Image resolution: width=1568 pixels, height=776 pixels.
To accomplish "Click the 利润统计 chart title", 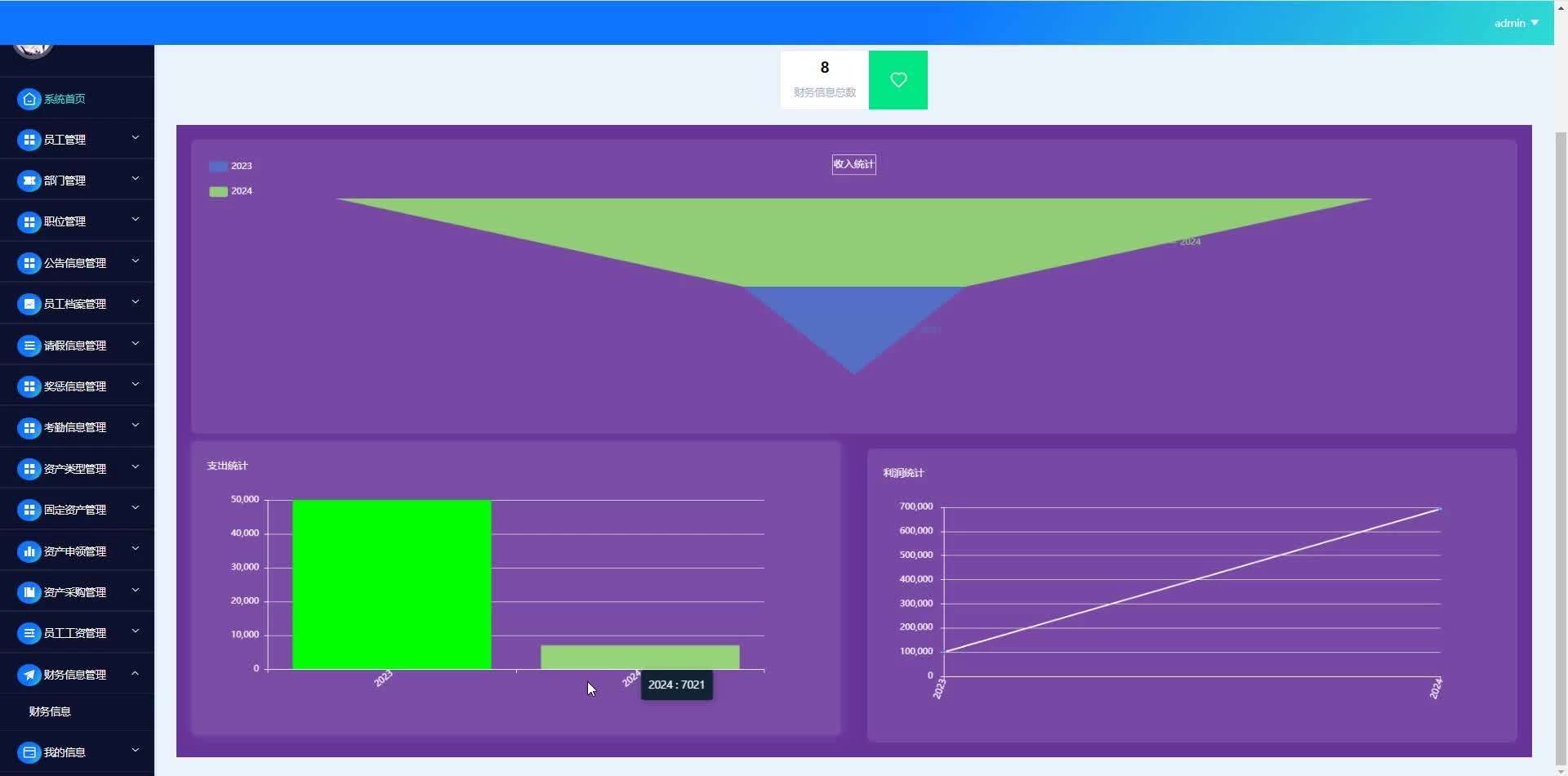I will (x=903, y=473).
